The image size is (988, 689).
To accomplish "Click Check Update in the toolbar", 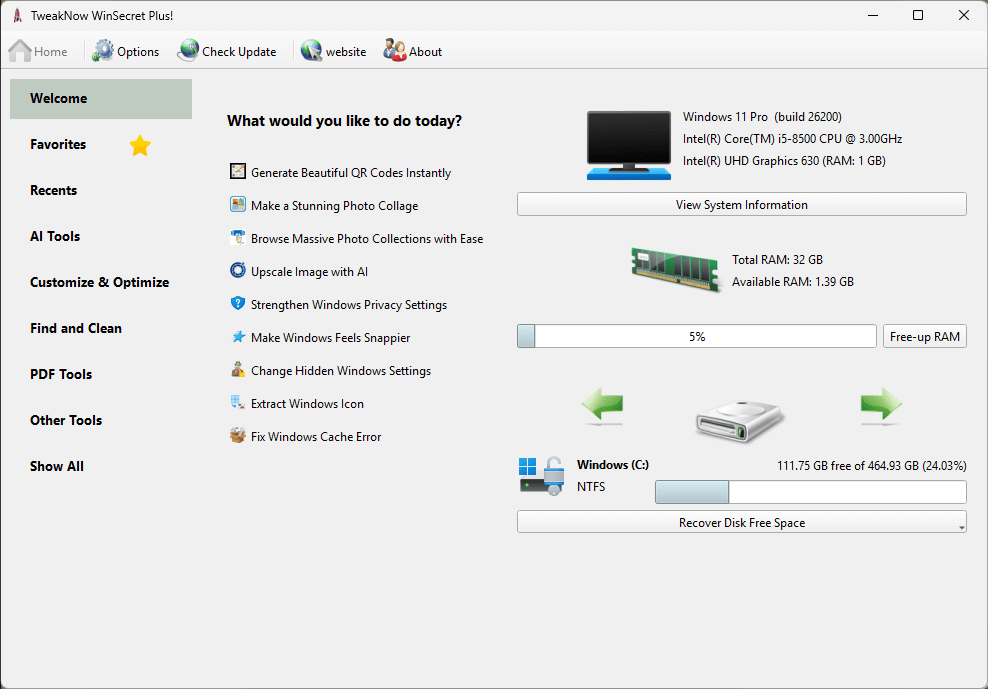I will point(227,51).
